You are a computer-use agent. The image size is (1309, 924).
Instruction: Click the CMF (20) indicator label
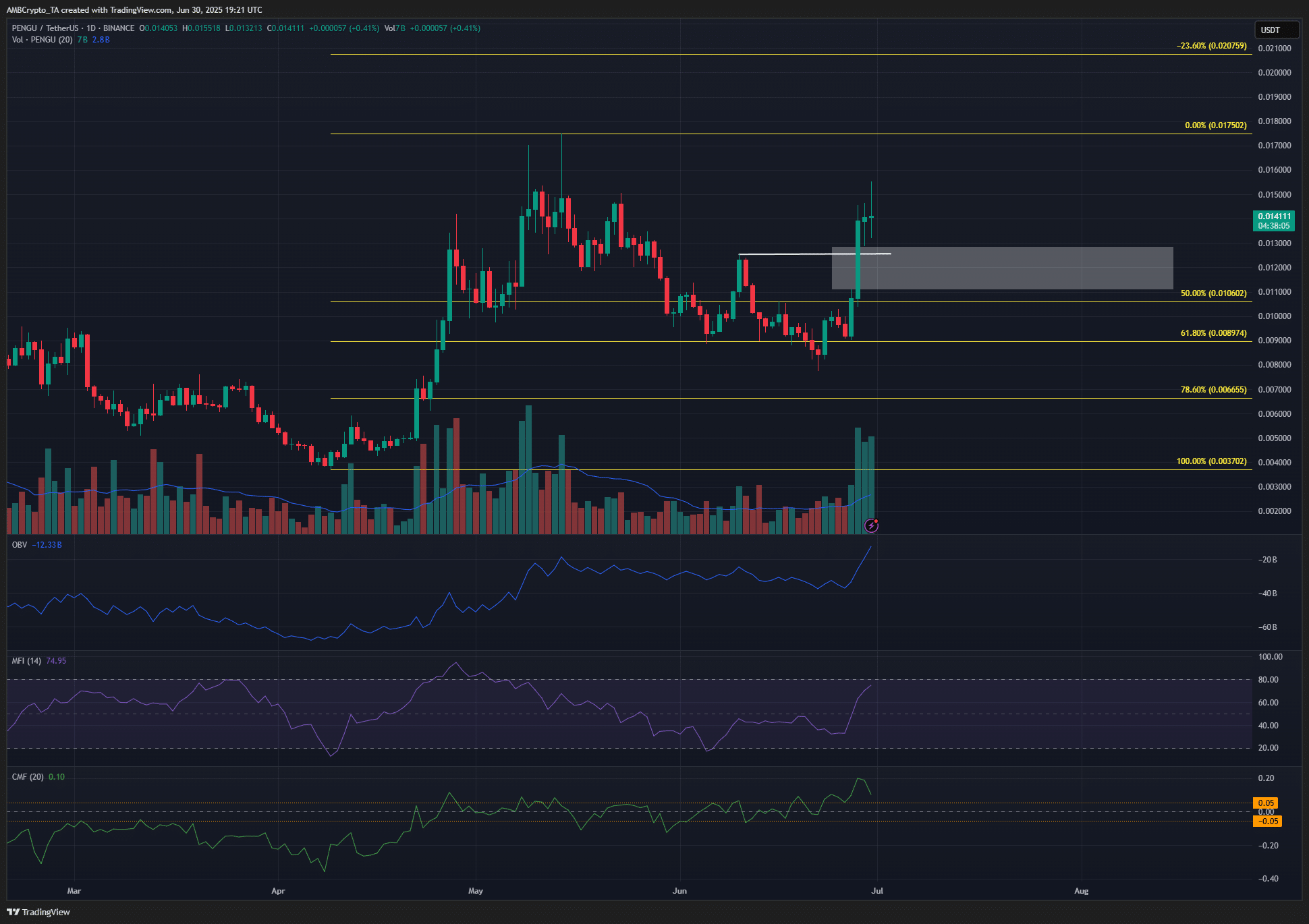(x=26, y=776)
